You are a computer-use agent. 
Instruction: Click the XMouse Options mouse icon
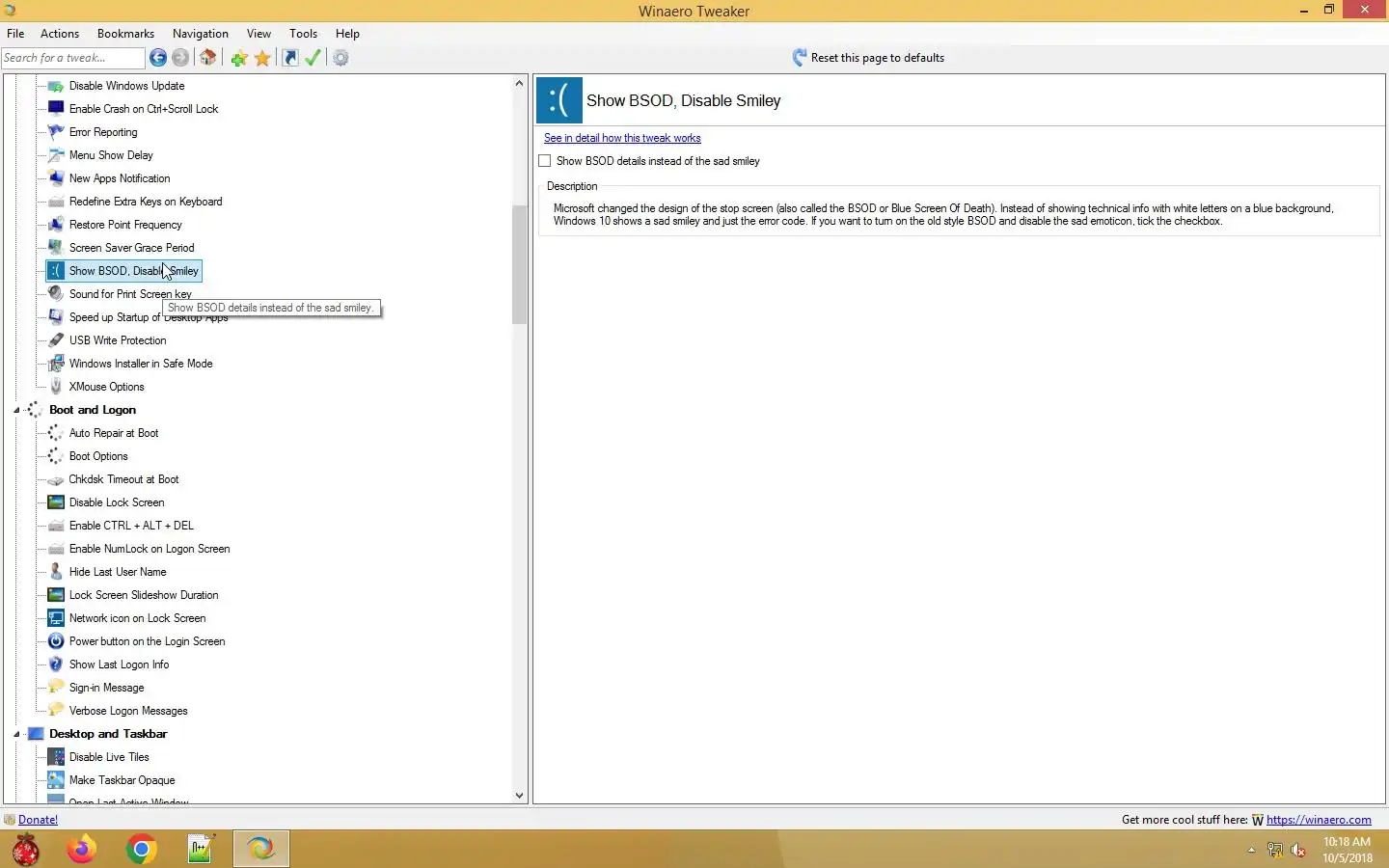tap(56, 387)
